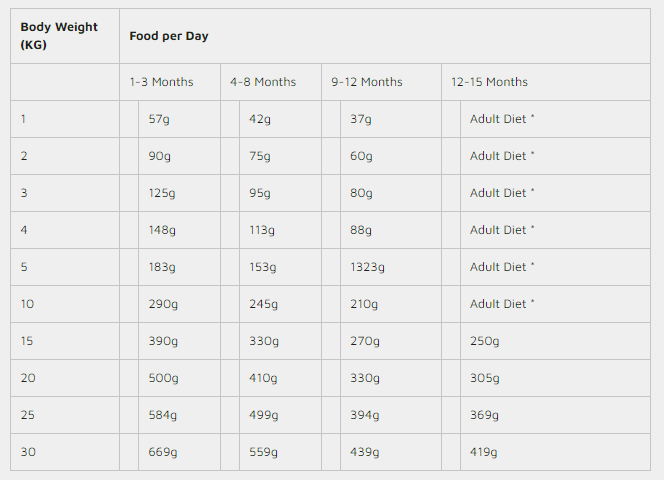
Task: Select the 669g cell in the last row
Action: 163,452
